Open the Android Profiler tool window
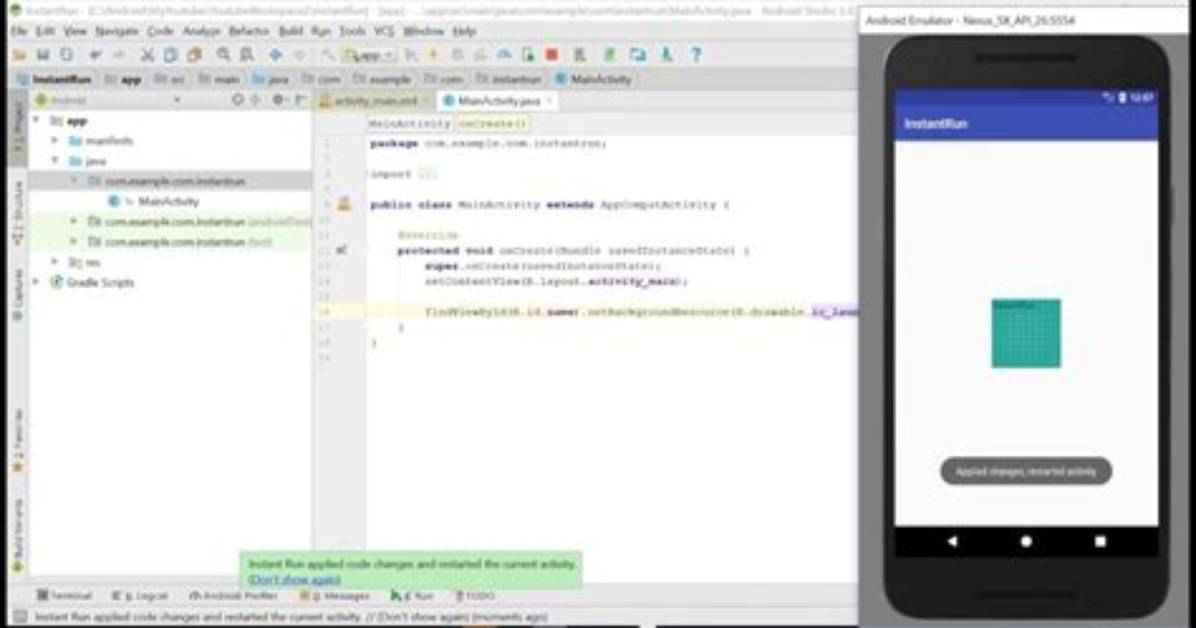Viewport: 1196px width, 628px height. coord(233,595)
